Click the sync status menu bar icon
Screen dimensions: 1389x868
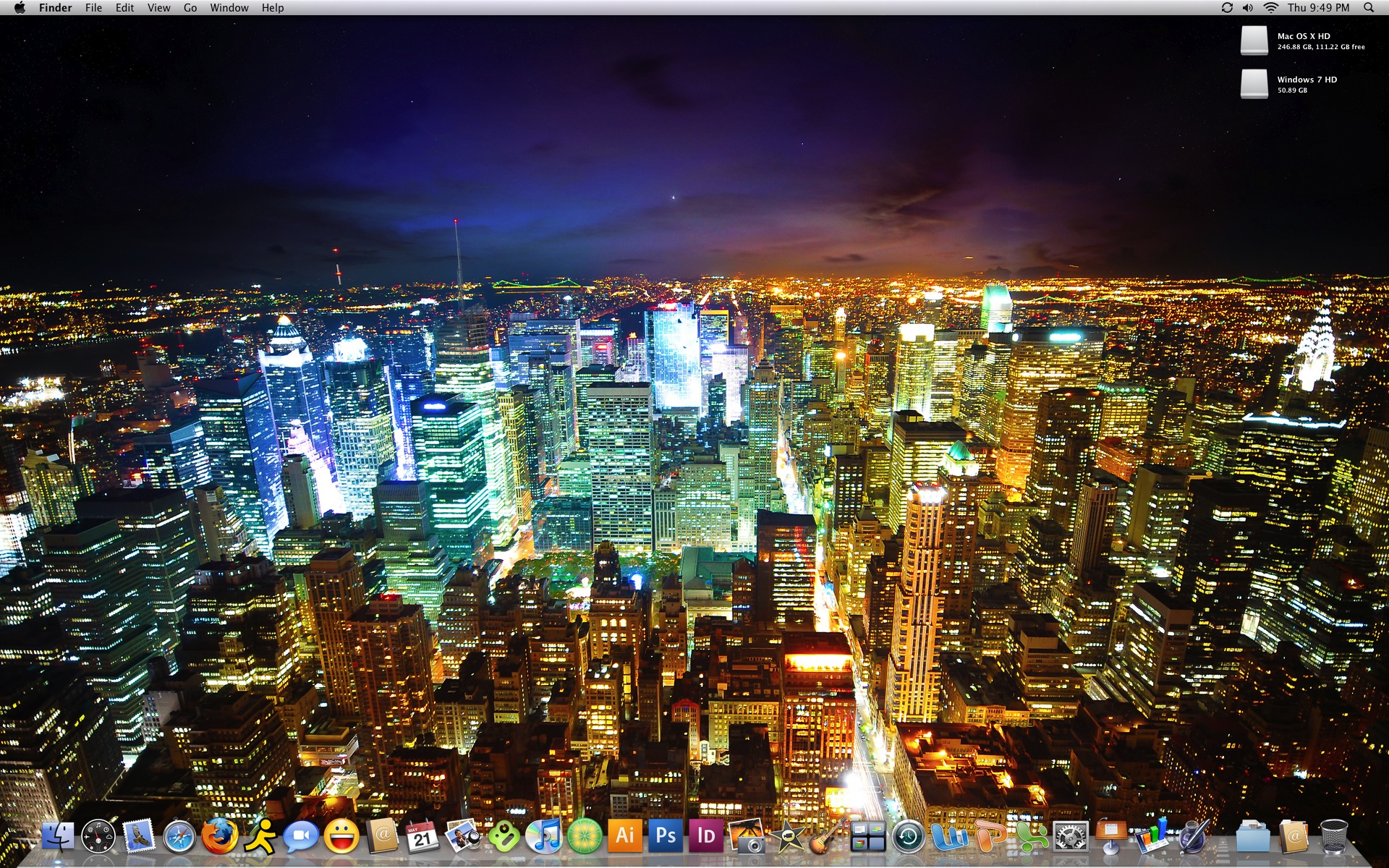[x=1227, y=7]
